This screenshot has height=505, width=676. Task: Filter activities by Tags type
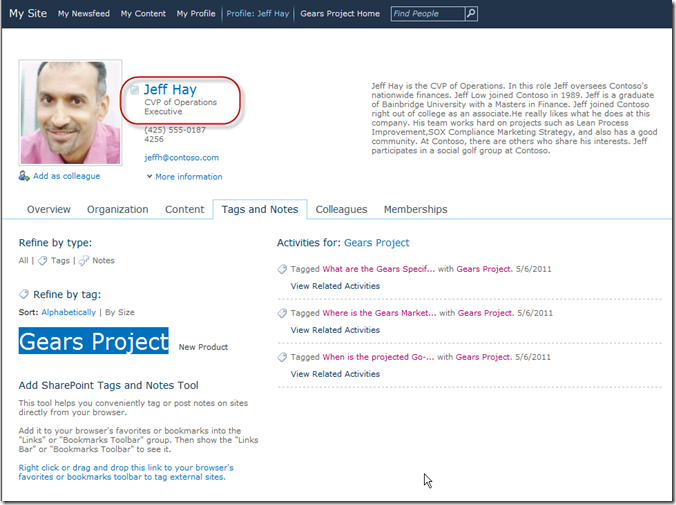(60, 260)
